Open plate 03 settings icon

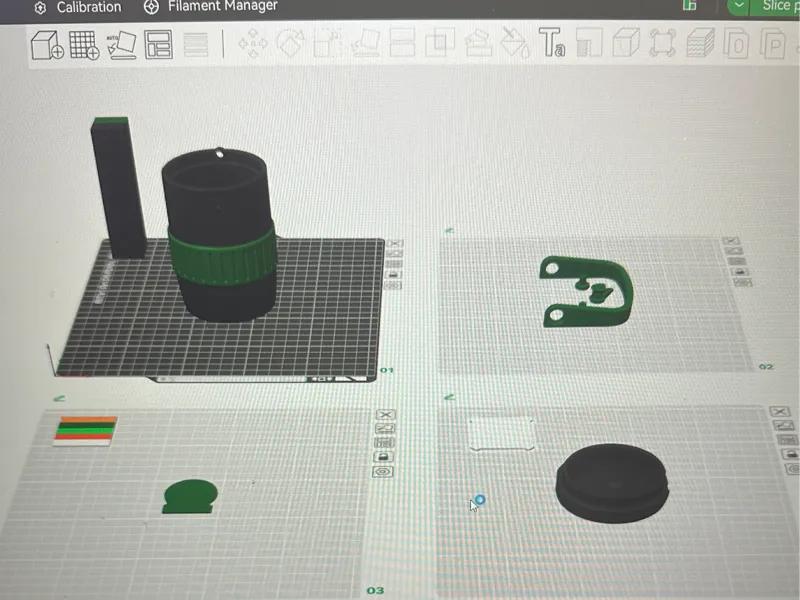click(x=383, y=471)
